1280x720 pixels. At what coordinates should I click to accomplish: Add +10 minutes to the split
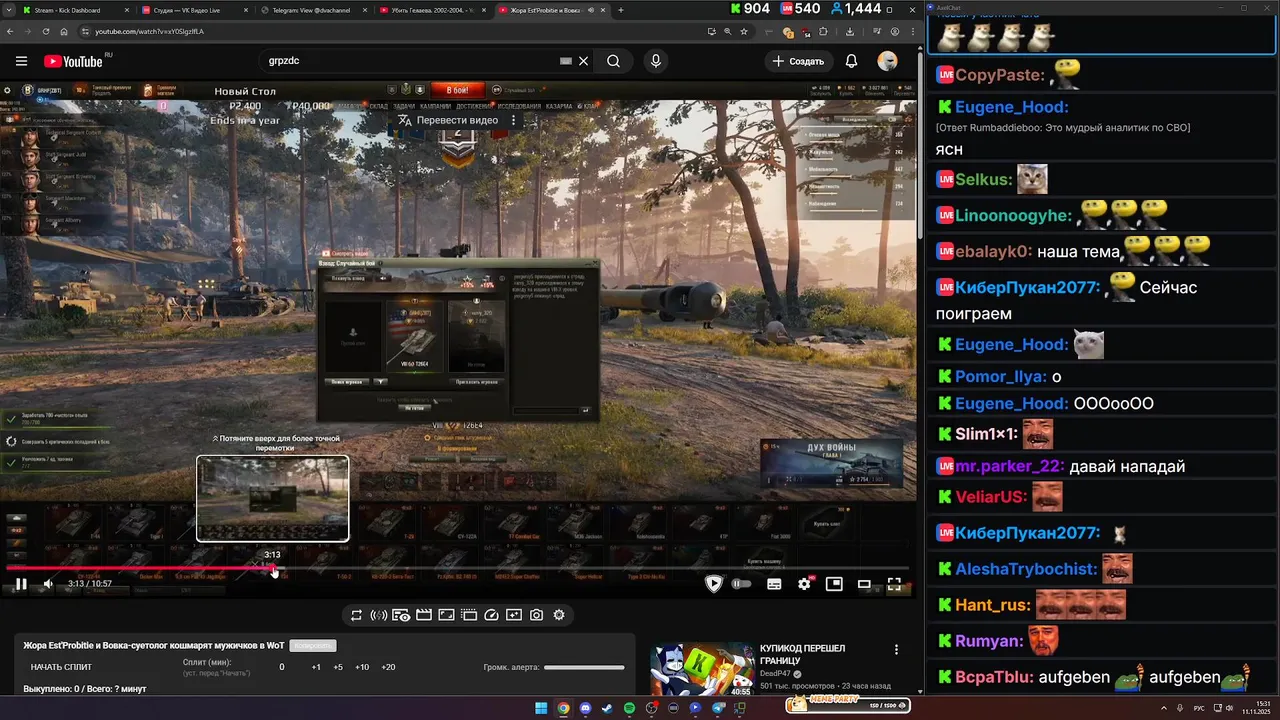[x=362, y=667]
